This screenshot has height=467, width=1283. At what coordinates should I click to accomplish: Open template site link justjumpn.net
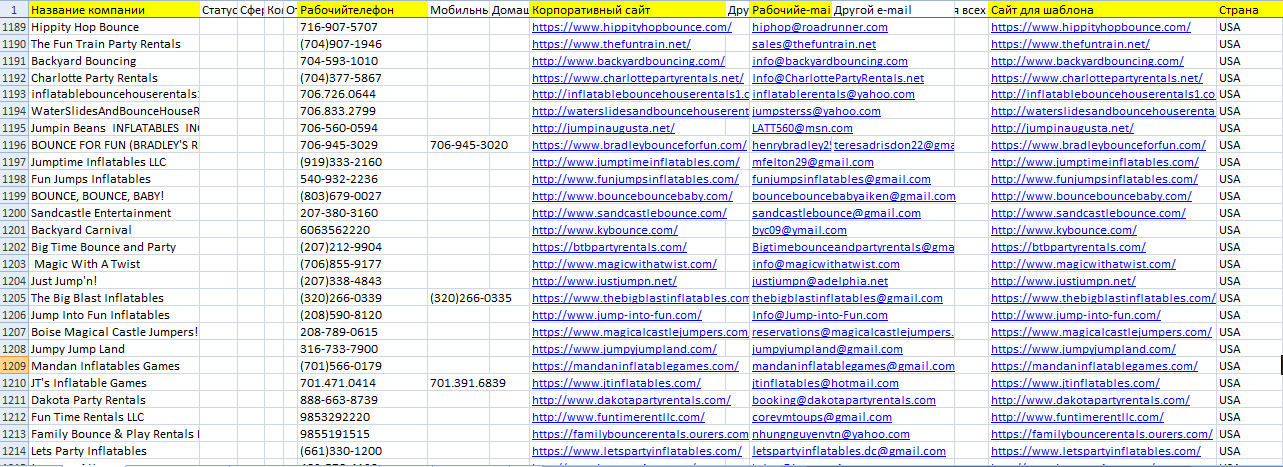click(x=1067, y=281)
